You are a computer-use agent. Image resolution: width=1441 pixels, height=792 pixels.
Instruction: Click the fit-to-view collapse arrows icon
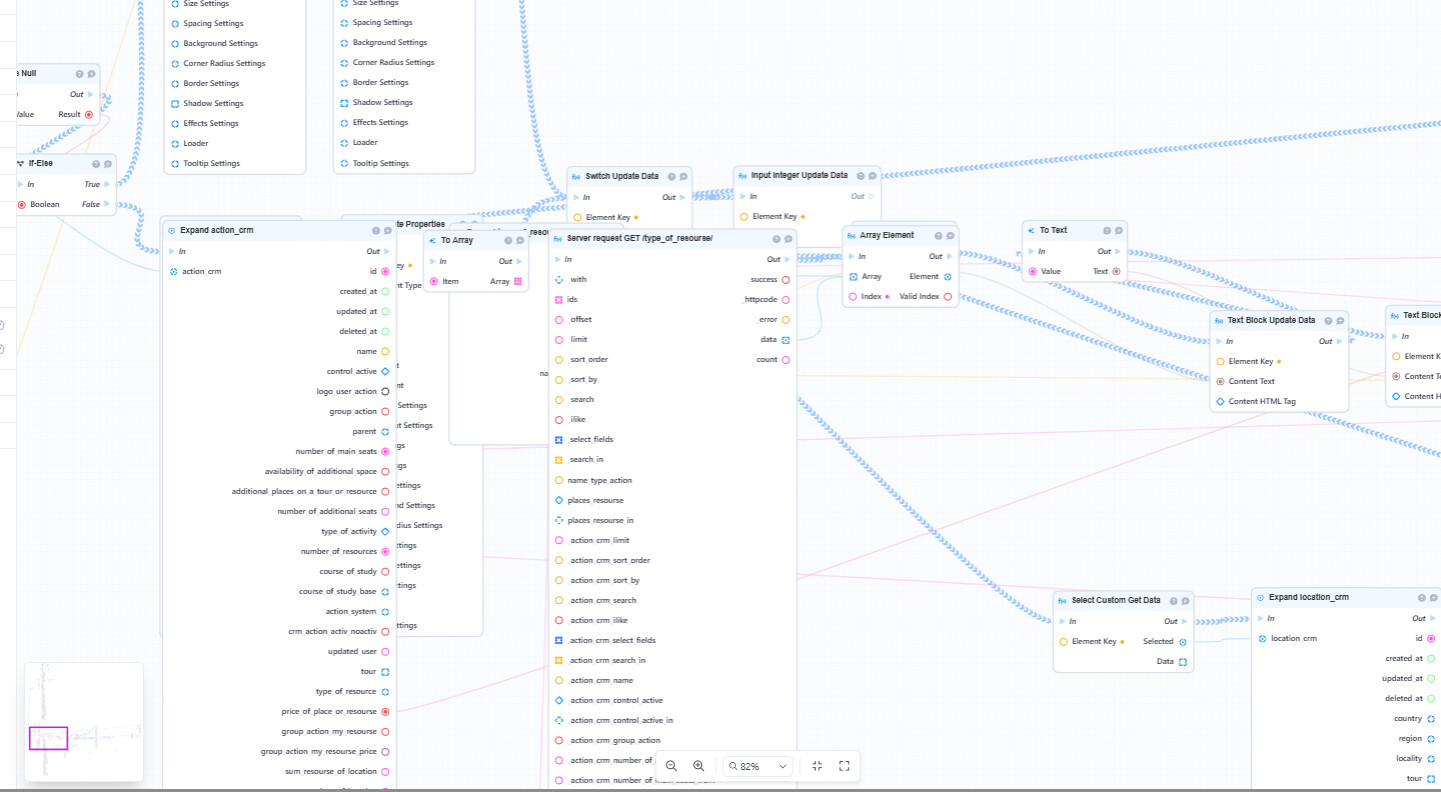tap(817, 766)
